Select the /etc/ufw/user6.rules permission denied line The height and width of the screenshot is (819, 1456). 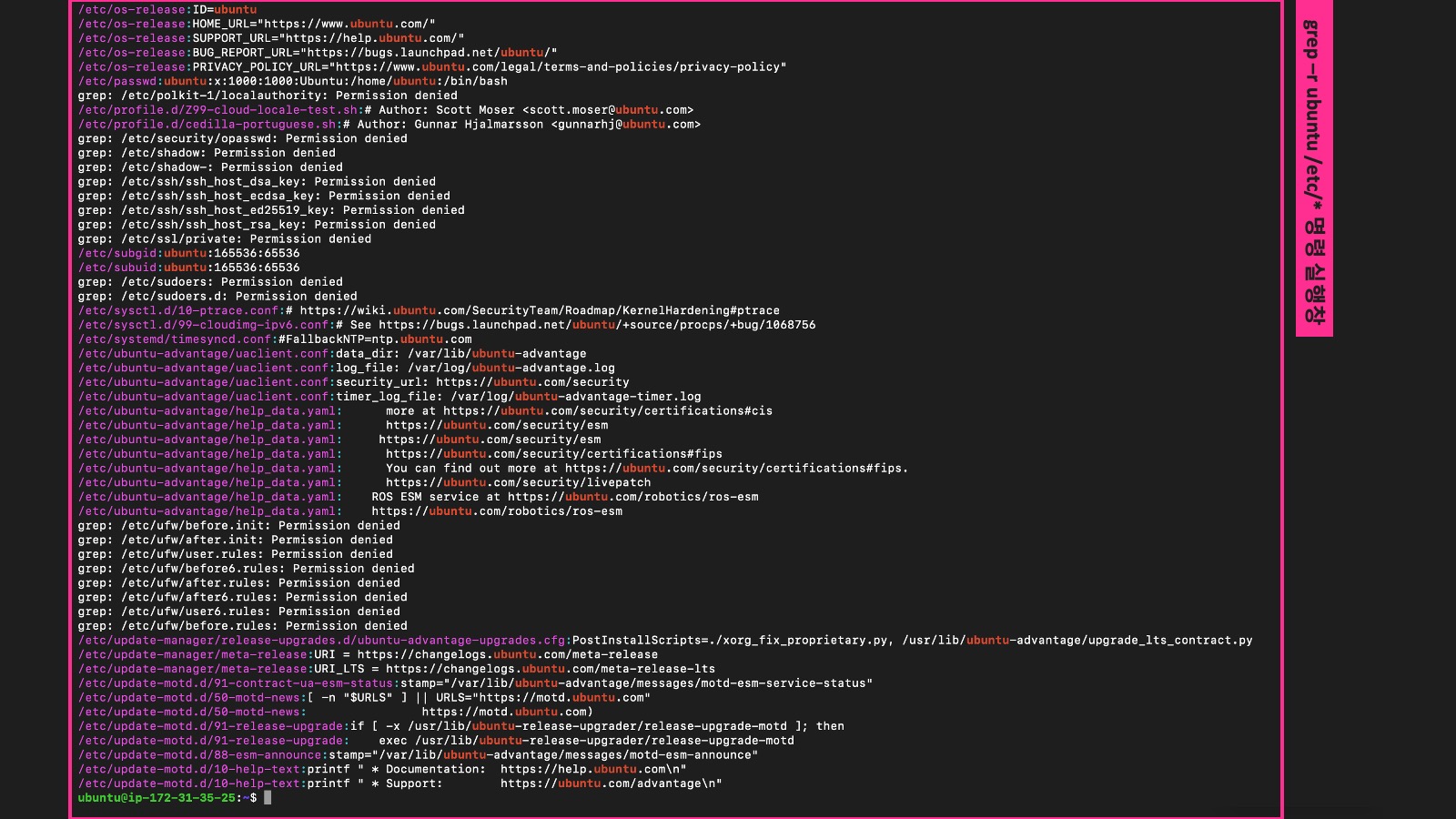[239, 612]
